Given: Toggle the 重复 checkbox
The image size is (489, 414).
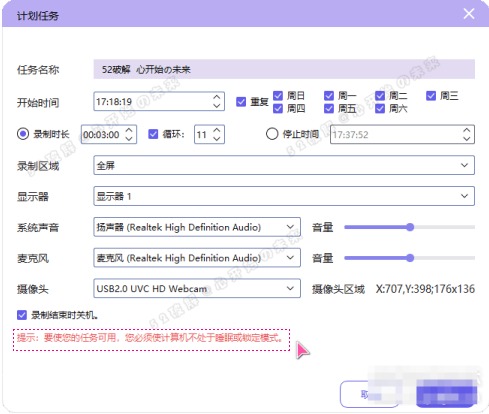Looking at the screenshot, I should [x=241, y=102].
